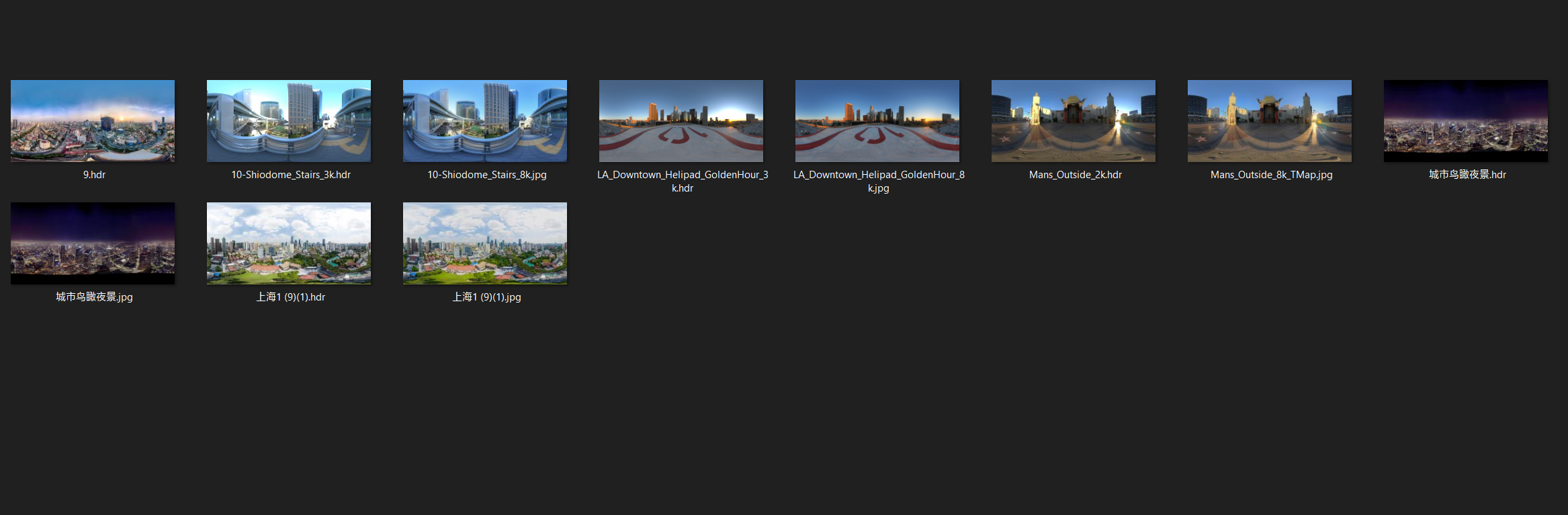Select the Mans_Outside_8k_TMap.jpg thumbnail
Viewport: 1568px width, 515px height.
[1270, 121]
